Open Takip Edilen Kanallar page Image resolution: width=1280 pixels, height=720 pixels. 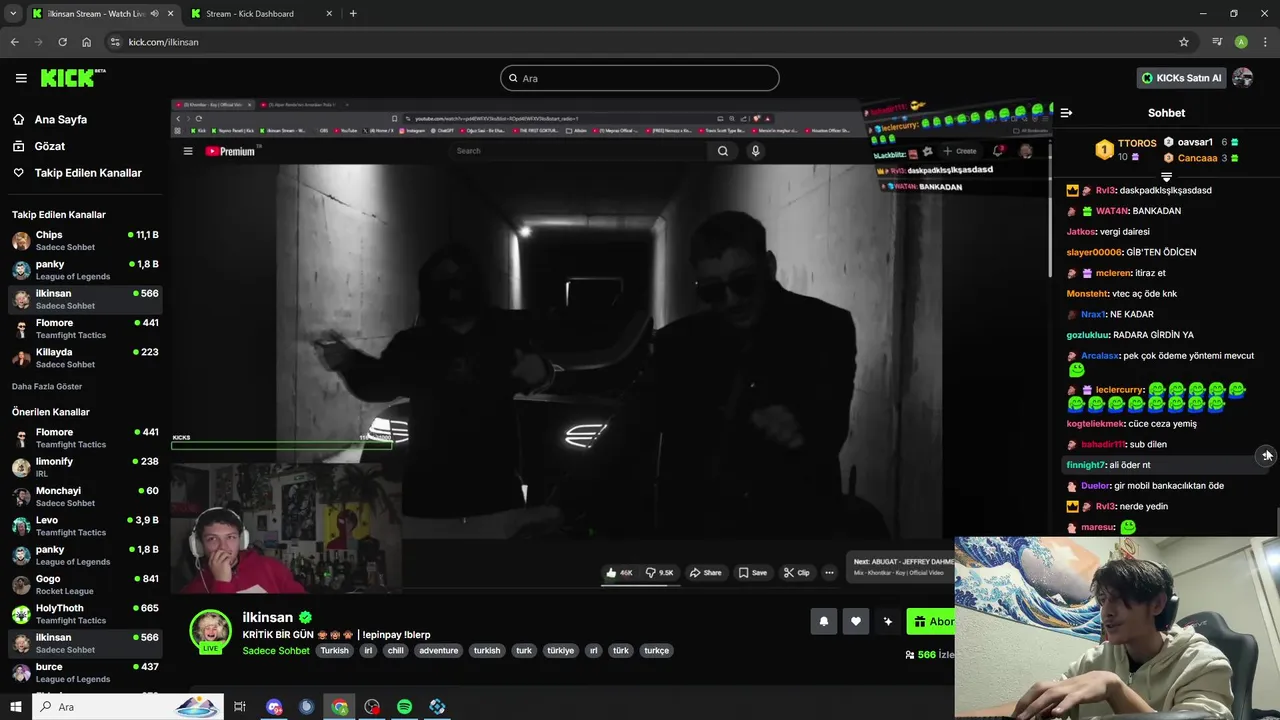77,173
